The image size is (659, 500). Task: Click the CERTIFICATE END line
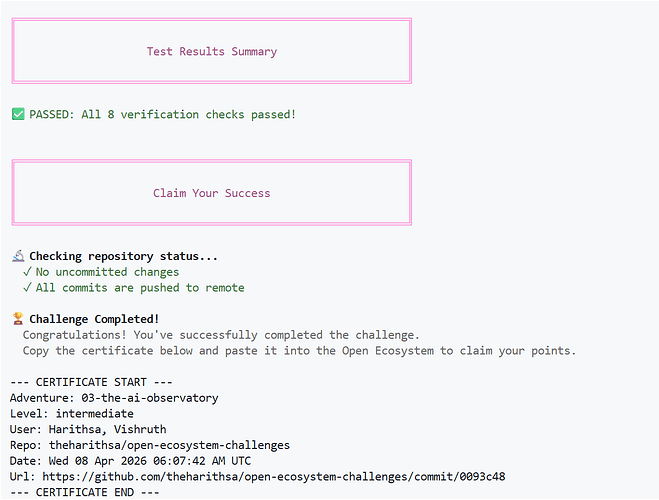tap(84, 492)
